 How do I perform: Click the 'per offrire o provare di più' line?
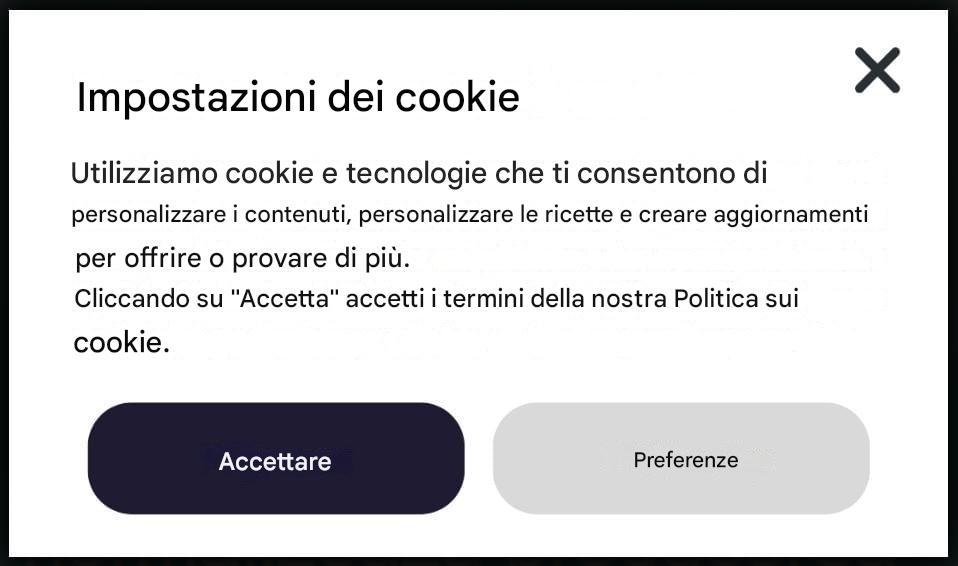[242, 259]
